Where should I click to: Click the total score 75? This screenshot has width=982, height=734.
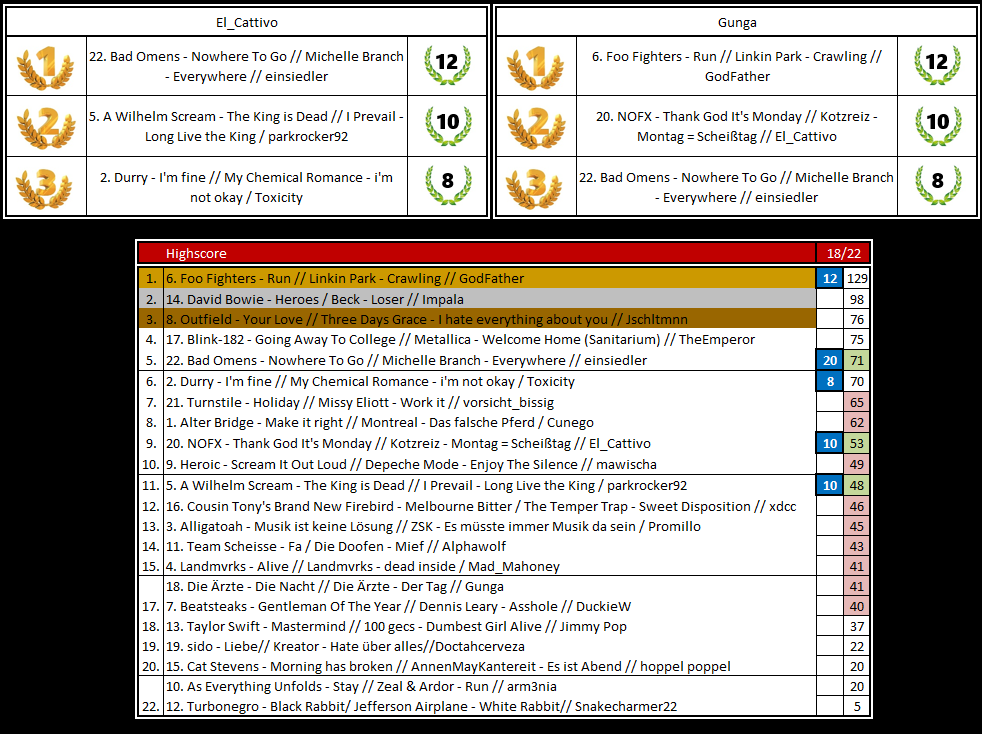coord(857,339)
